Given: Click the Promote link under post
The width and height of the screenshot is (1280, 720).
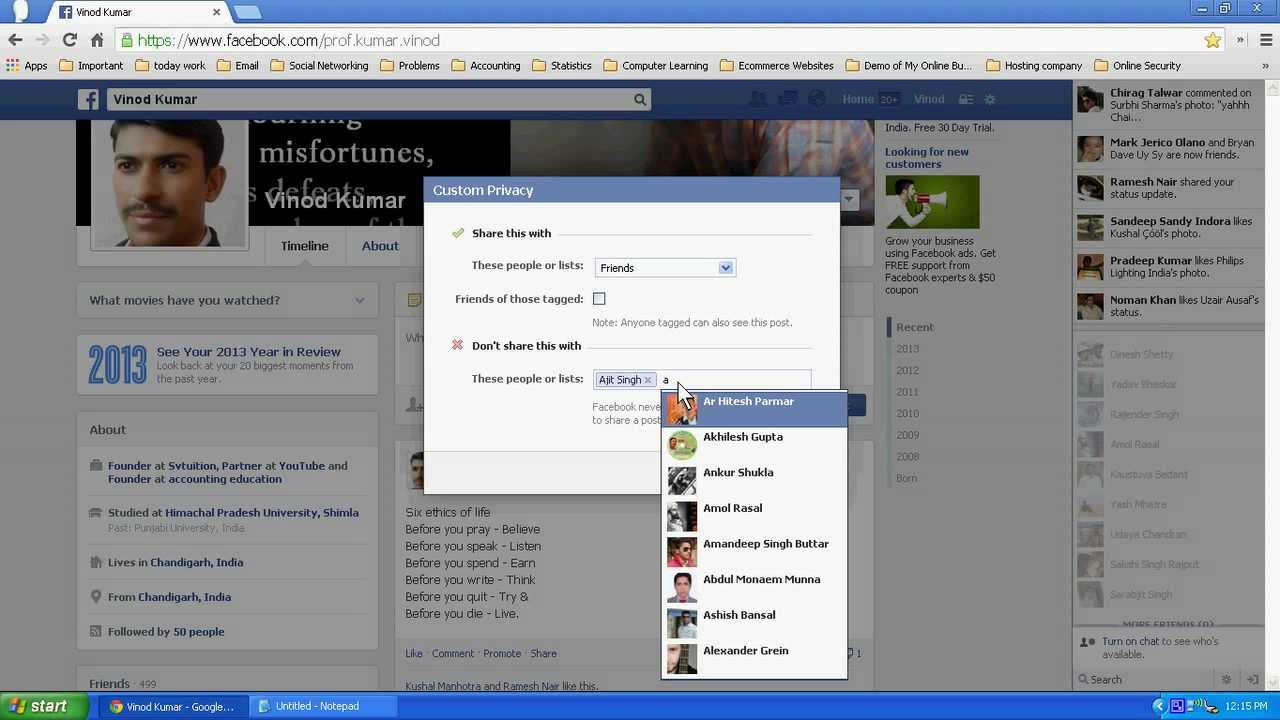Looking at the screenshot, I should [502, 654].
